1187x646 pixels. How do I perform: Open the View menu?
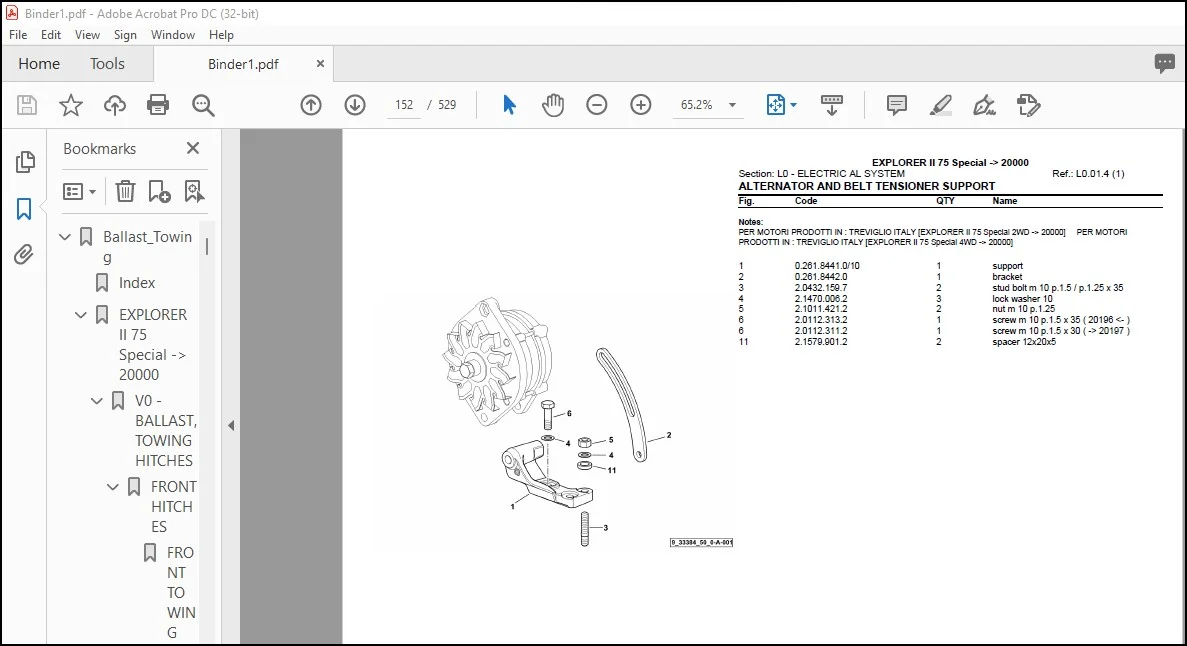click(87, 35)
